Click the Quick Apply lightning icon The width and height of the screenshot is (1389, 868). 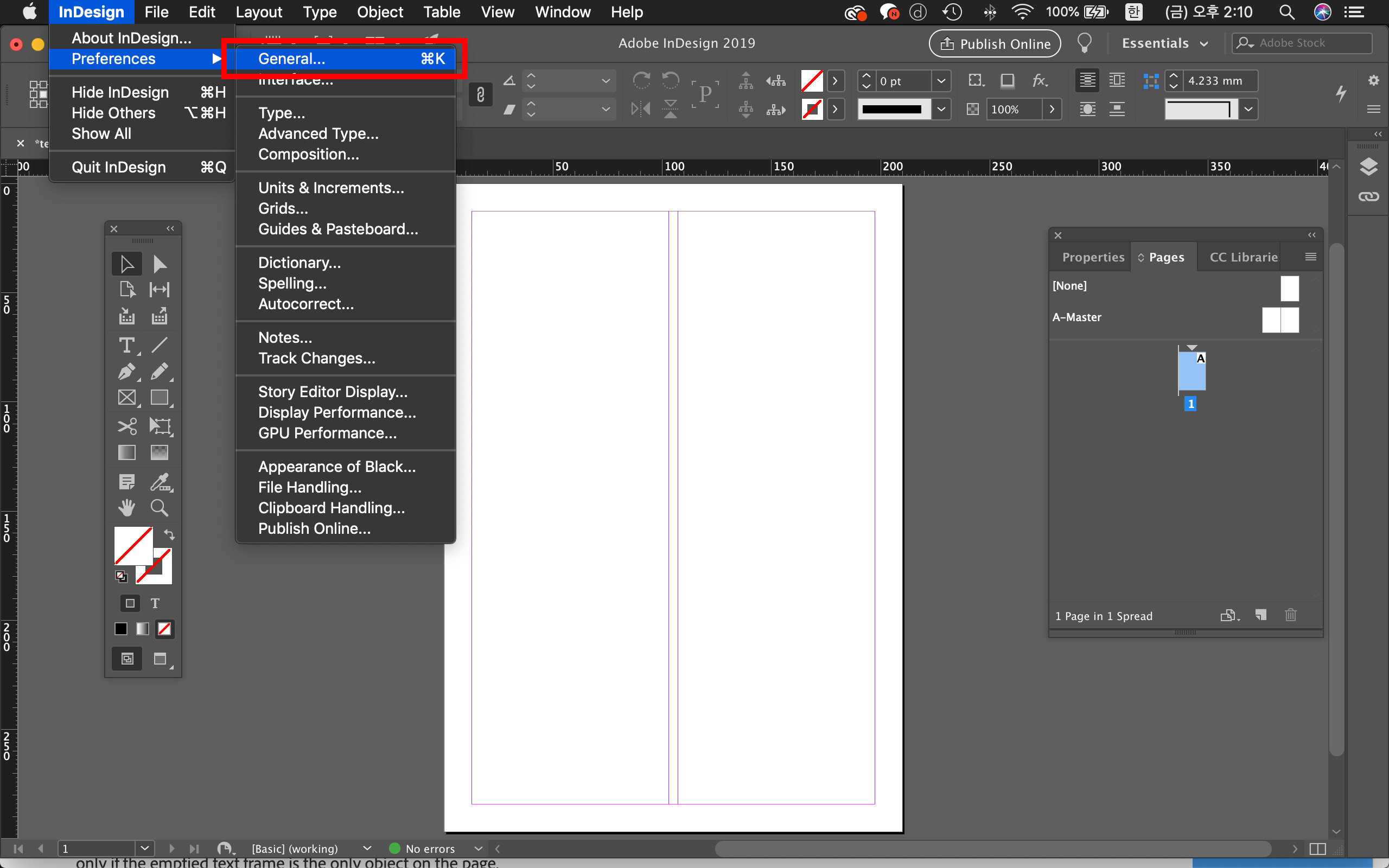1340,93
